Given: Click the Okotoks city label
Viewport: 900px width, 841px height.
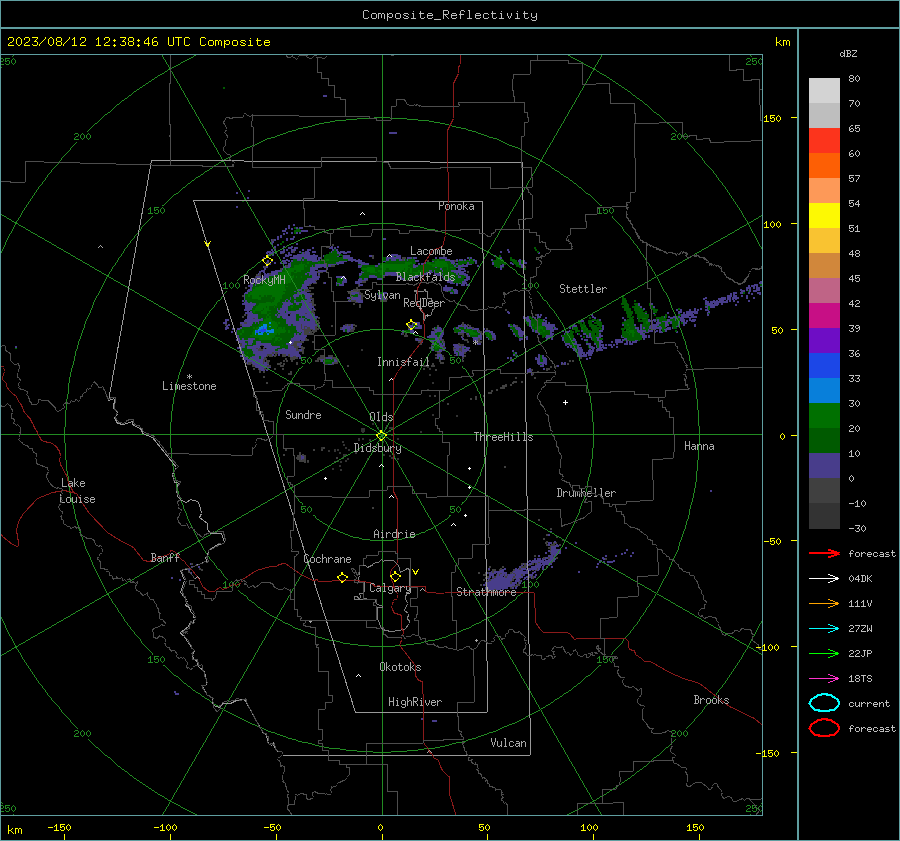Looking at the screenshot, I should [x=400, y=667].
